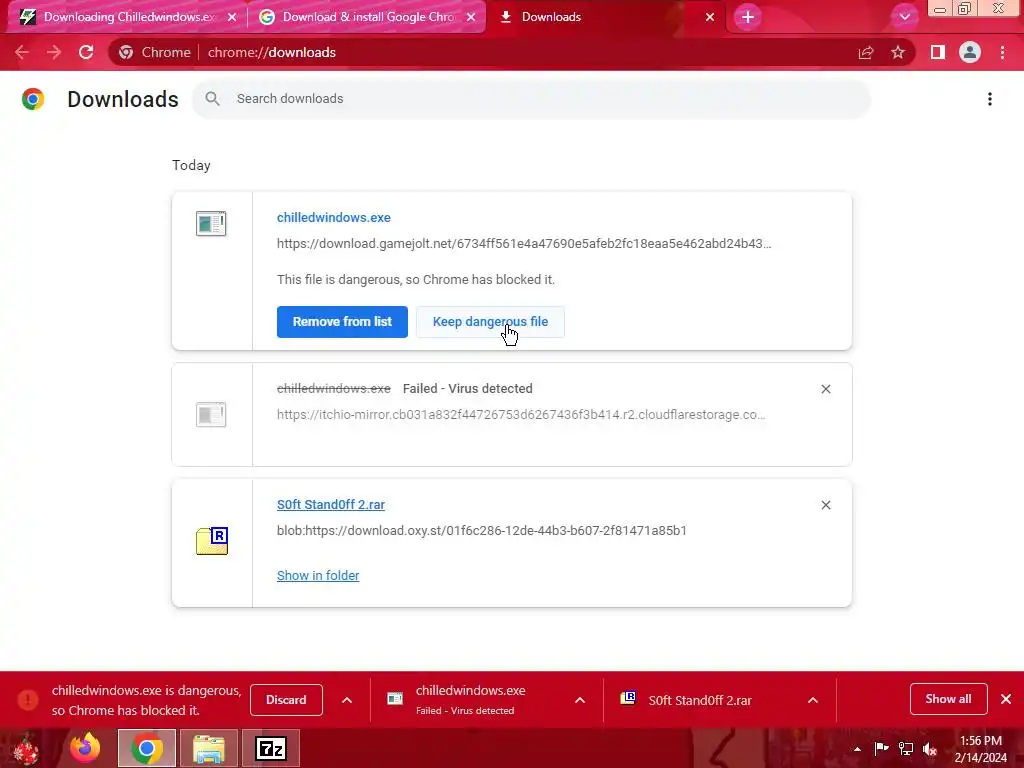Close the download bar
Image resolution: width=1024 pixels, height=768 pixels.
click(1006, 699)
